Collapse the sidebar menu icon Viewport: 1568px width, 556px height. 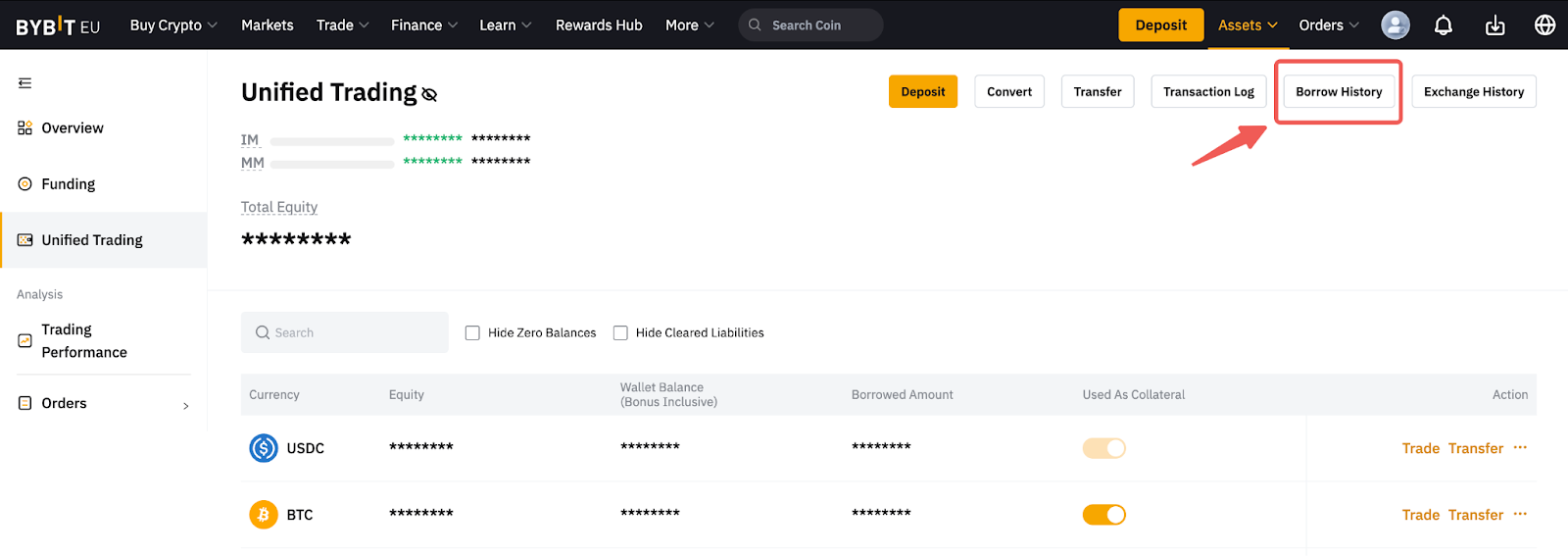(25, 83)
